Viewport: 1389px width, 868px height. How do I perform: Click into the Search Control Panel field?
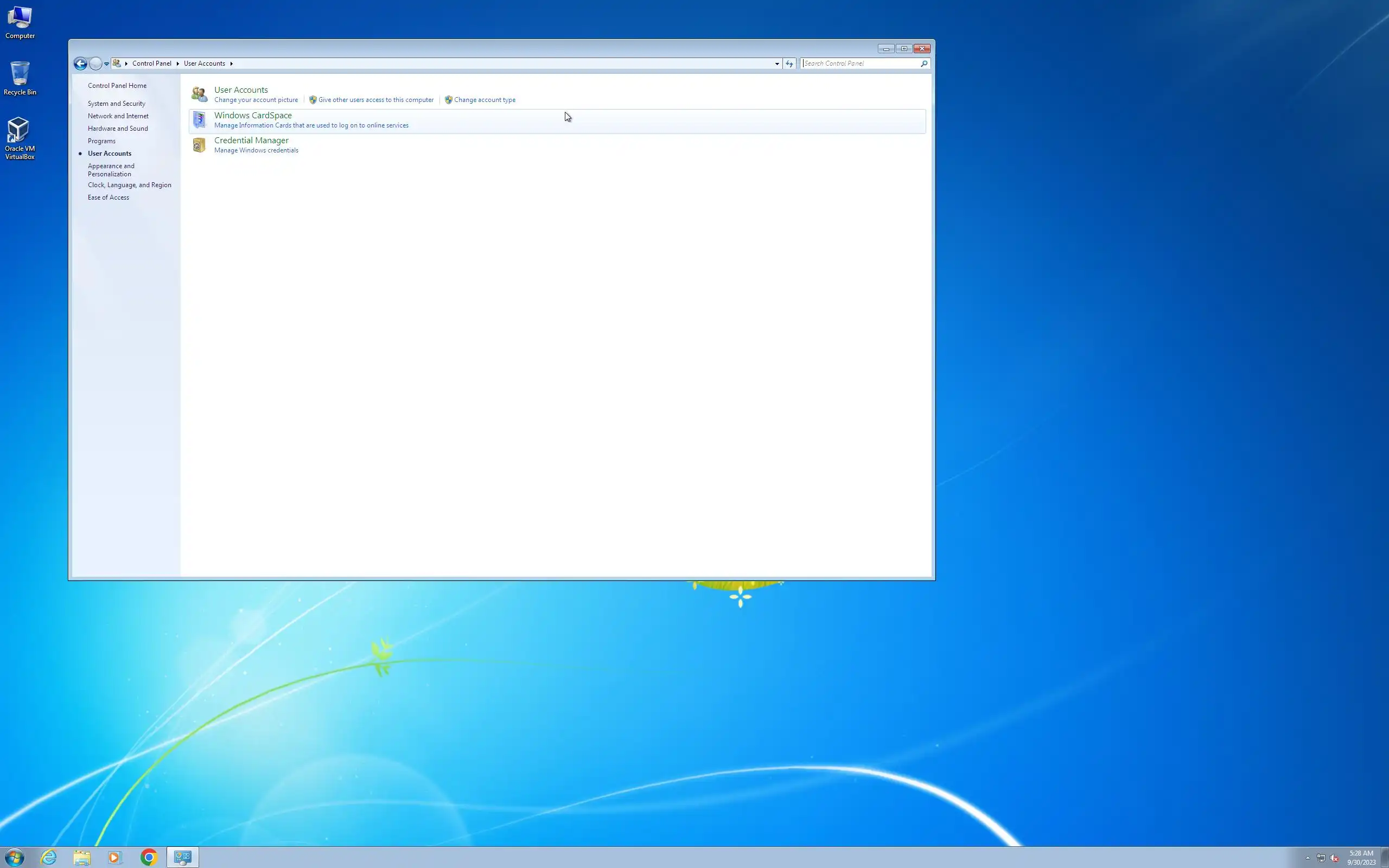[x=860, y=63]
